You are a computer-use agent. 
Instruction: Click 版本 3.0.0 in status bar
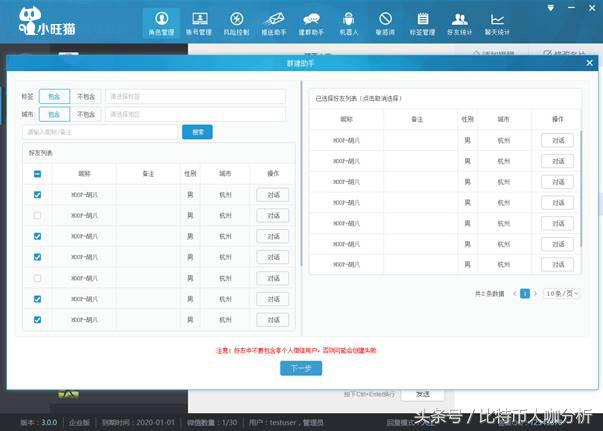coord(39,423)
